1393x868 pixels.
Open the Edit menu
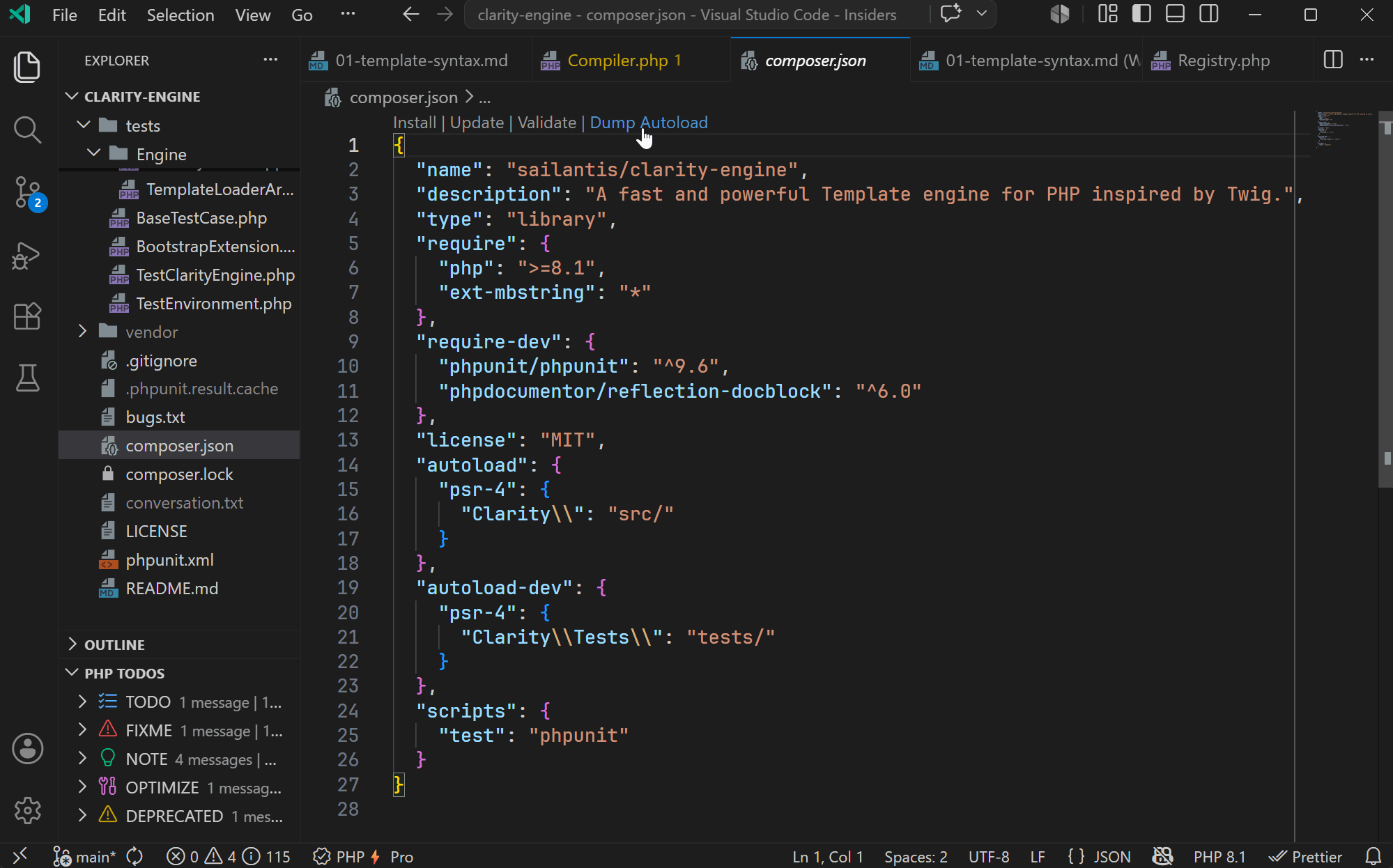tap(112, 15)
